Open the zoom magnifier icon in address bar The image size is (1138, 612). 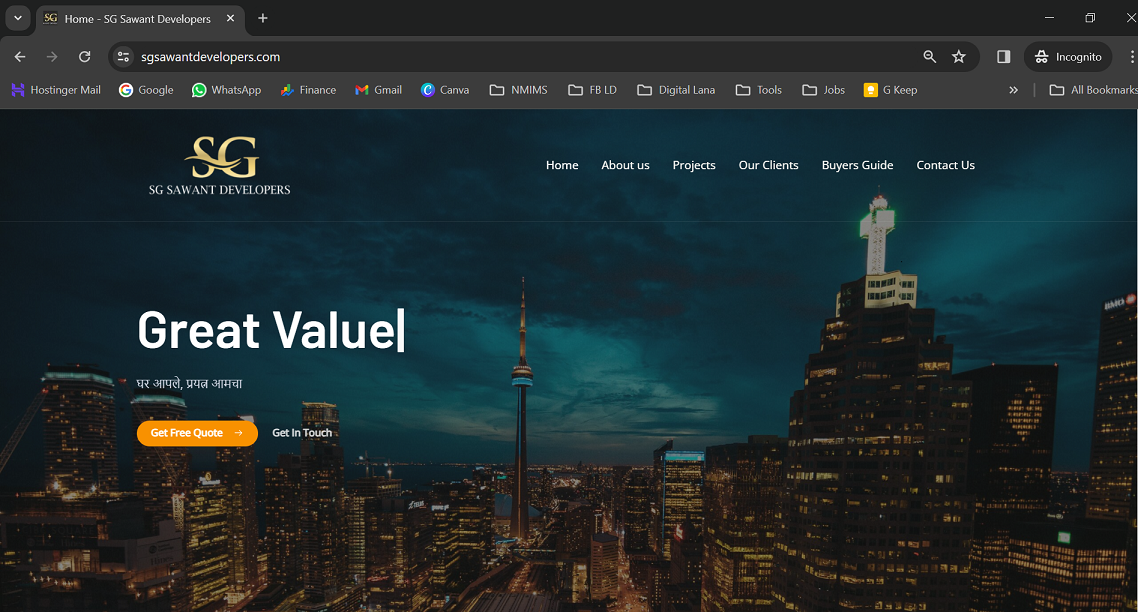(930, 57)
